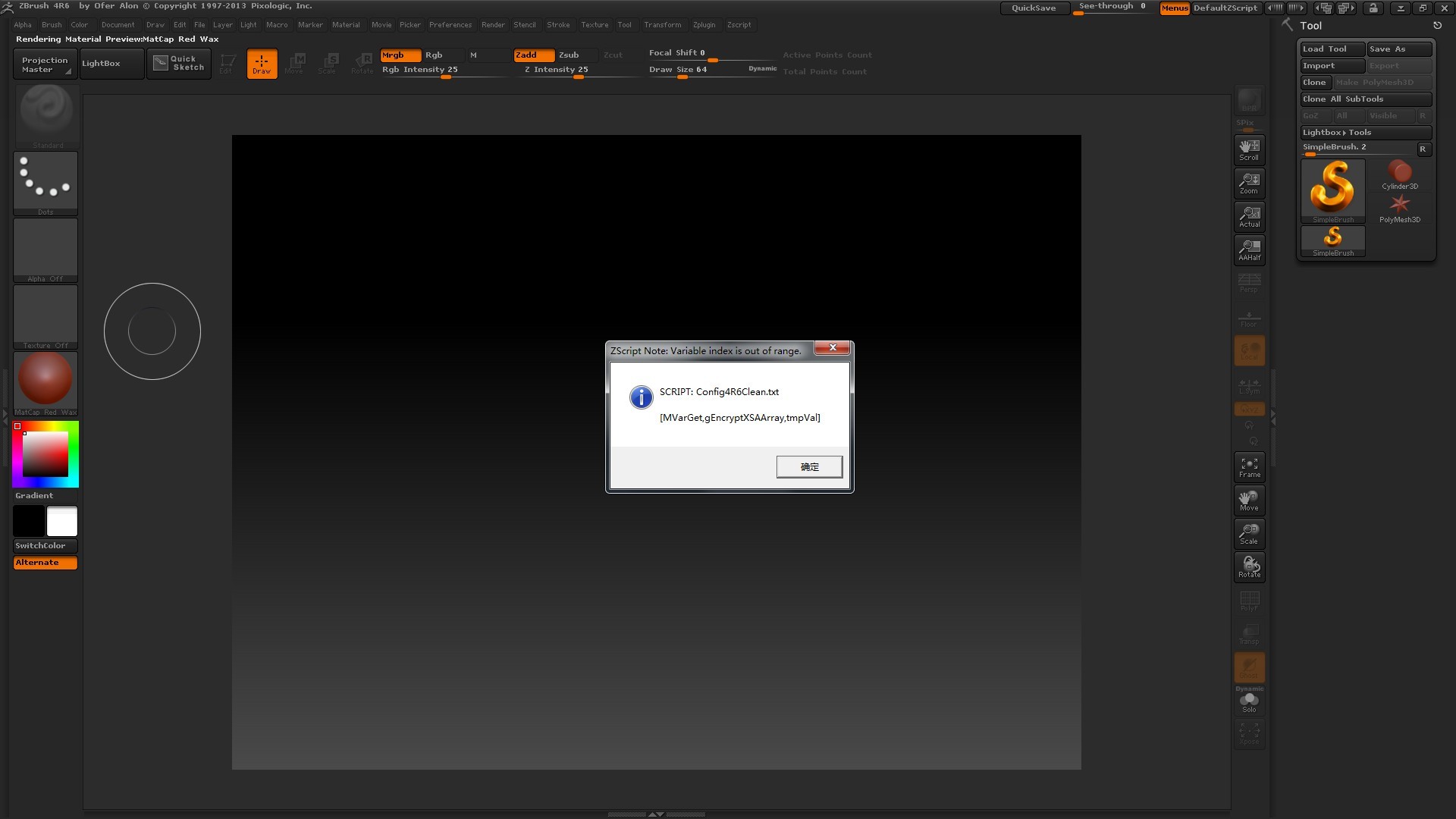The width and height of the screenshot is (1456, 819).
Task: Toggle the Mrgb channel button
Action: (400, 55)
